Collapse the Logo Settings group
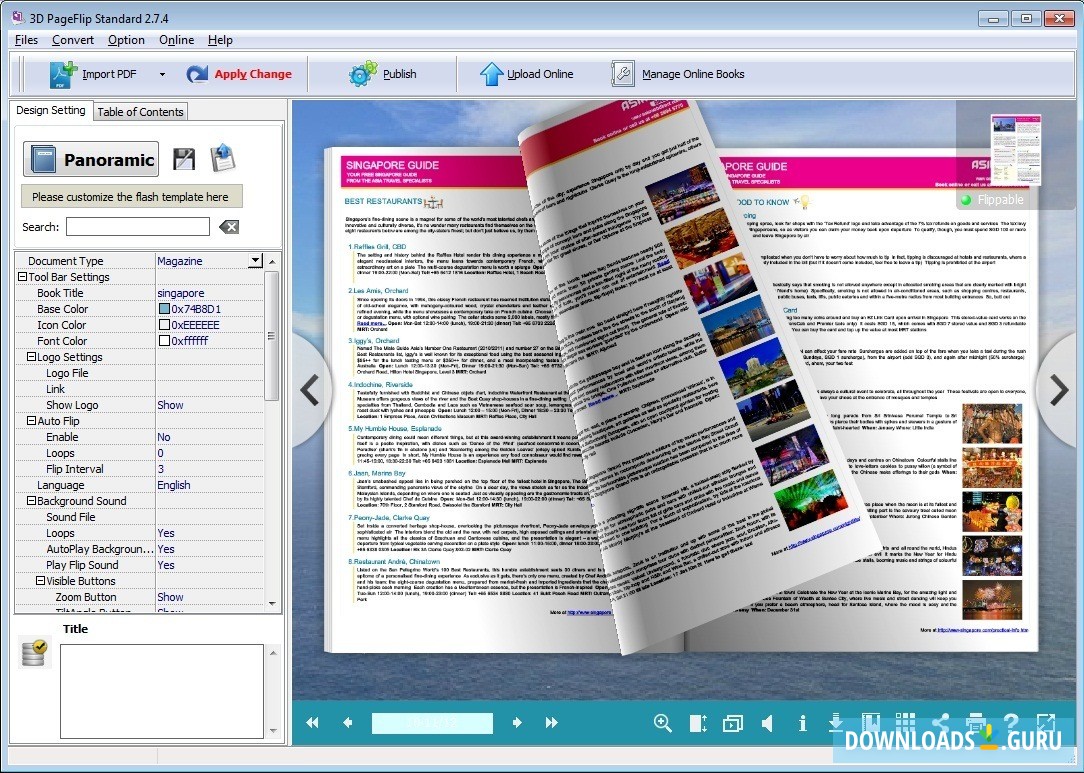The image size is (1084, 773). pos(31,357)
